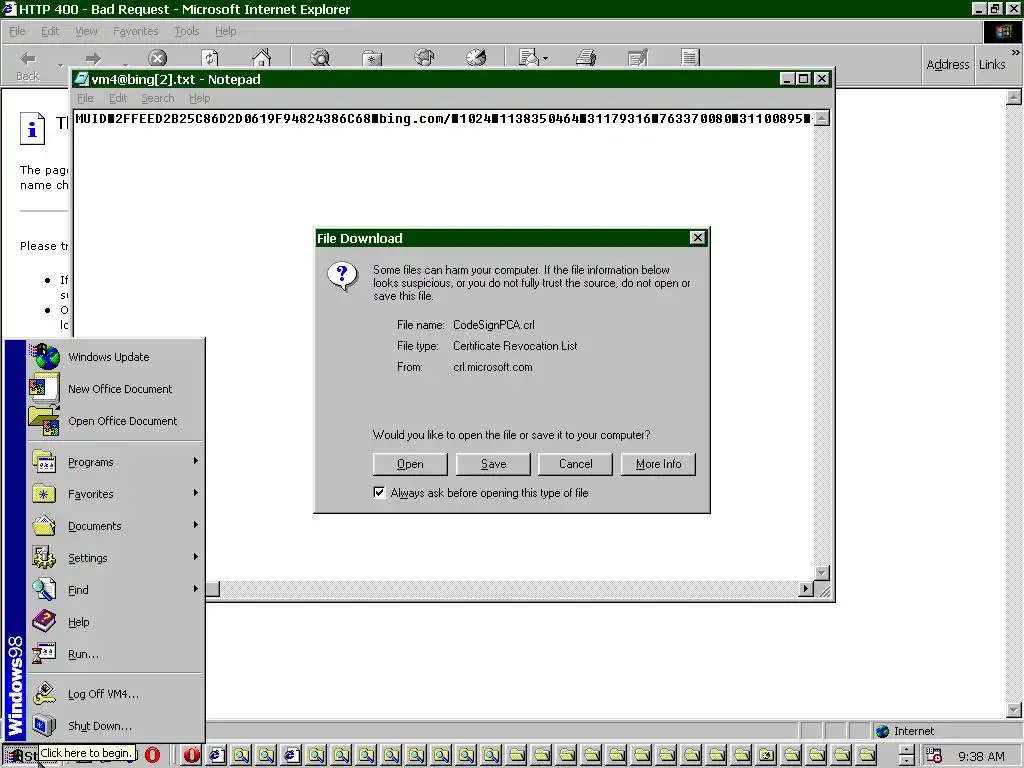This screenshot has height=768, width=1024.
Task: Click More Info in File Download dialog
Action: point(658,464)
